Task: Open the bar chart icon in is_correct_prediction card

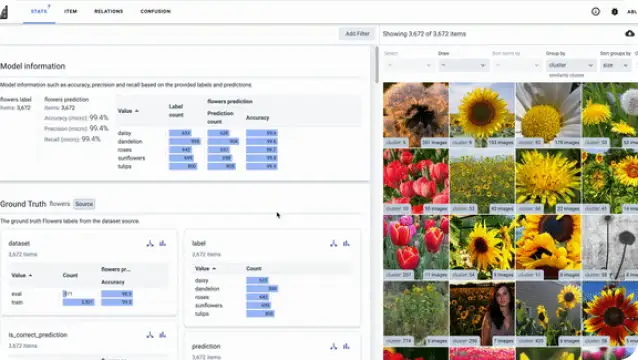Action: coord(162,335)
